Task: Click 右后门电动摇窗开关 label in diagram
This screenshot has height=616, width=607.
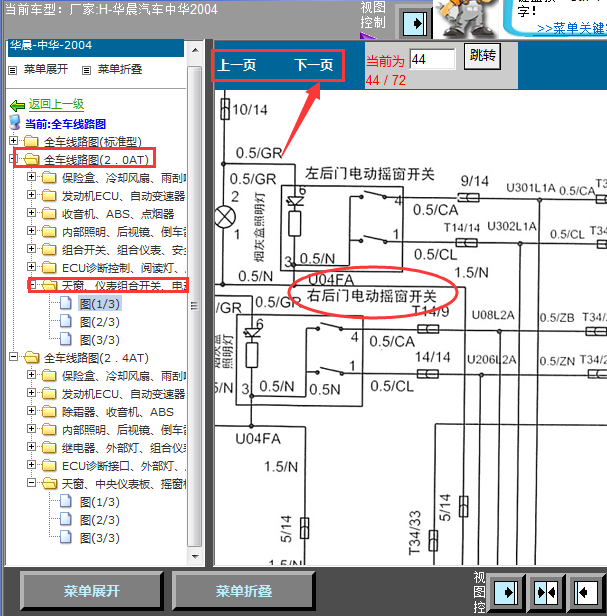Action: (x=372, y=296)
